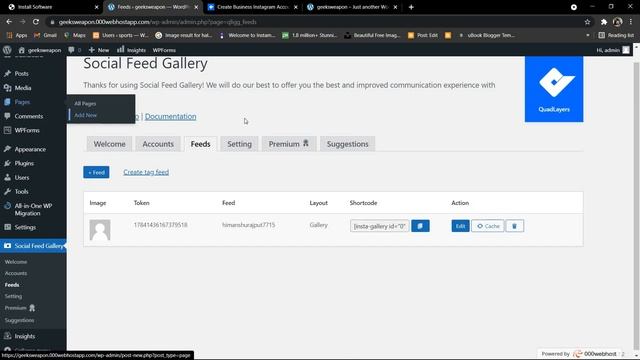Open the Posts menu in sidebar
Image resolution: width=640 pixels, height=360 pixels.
pos(21,73)
